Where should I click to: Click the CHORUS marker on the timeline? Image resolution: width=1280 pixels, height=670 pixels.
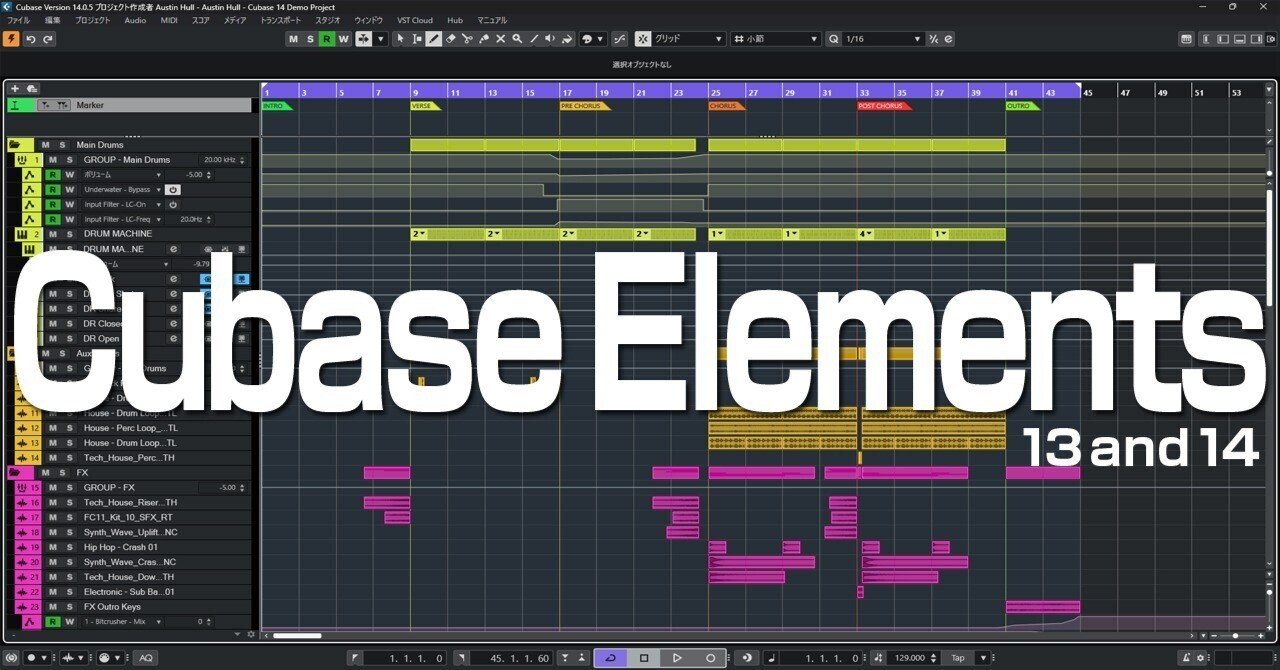click(x=724, y=105)
